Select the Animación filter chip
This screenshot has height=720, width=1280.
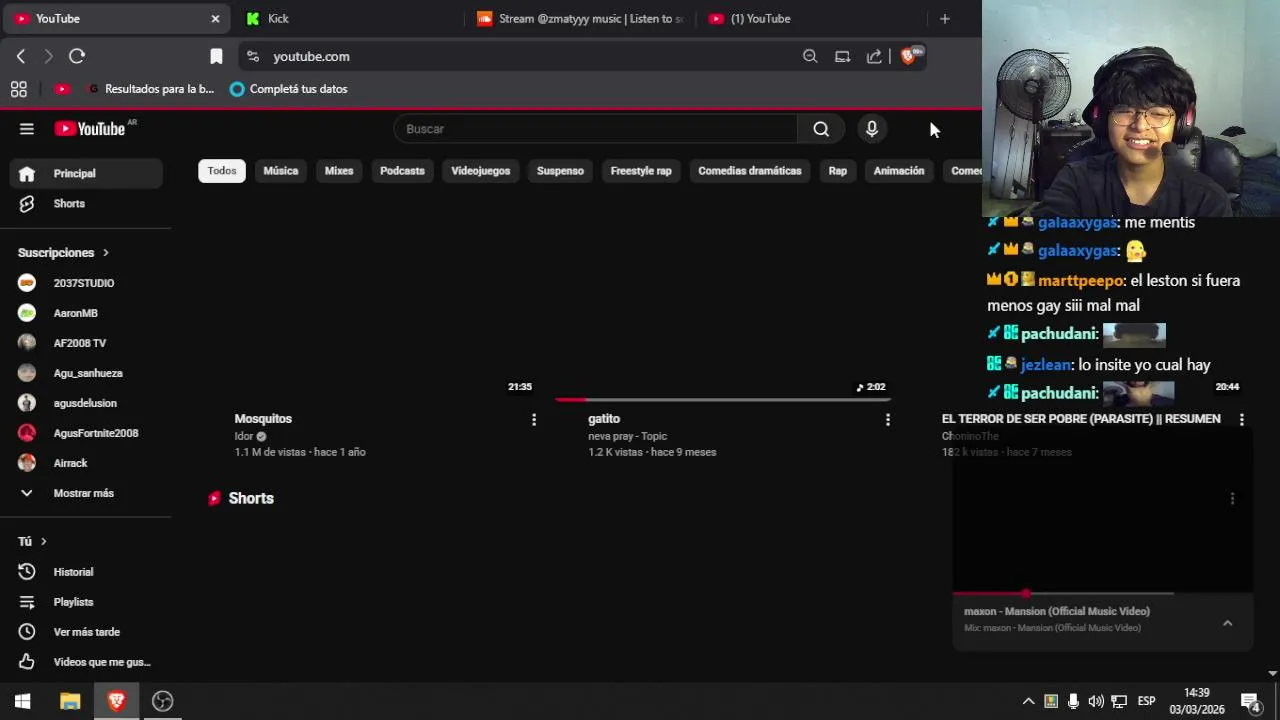tap(899, 171)
